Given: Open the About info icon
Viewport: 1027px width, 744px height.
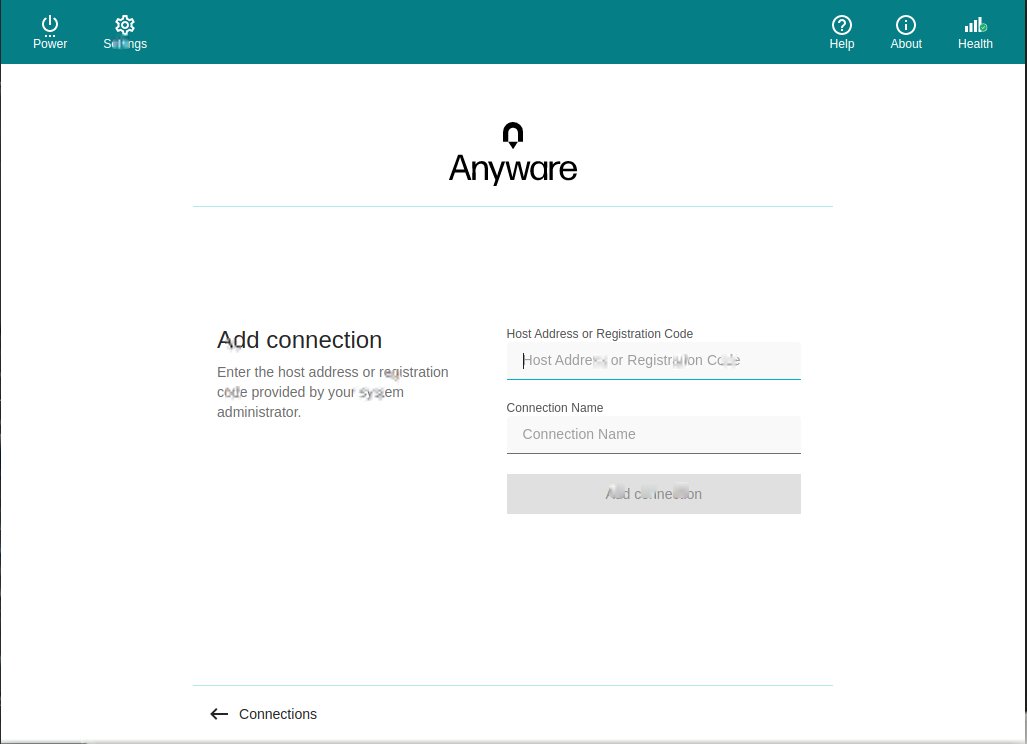Looking at the screenshot, I should pyautogui.click(x=906, y=25).
